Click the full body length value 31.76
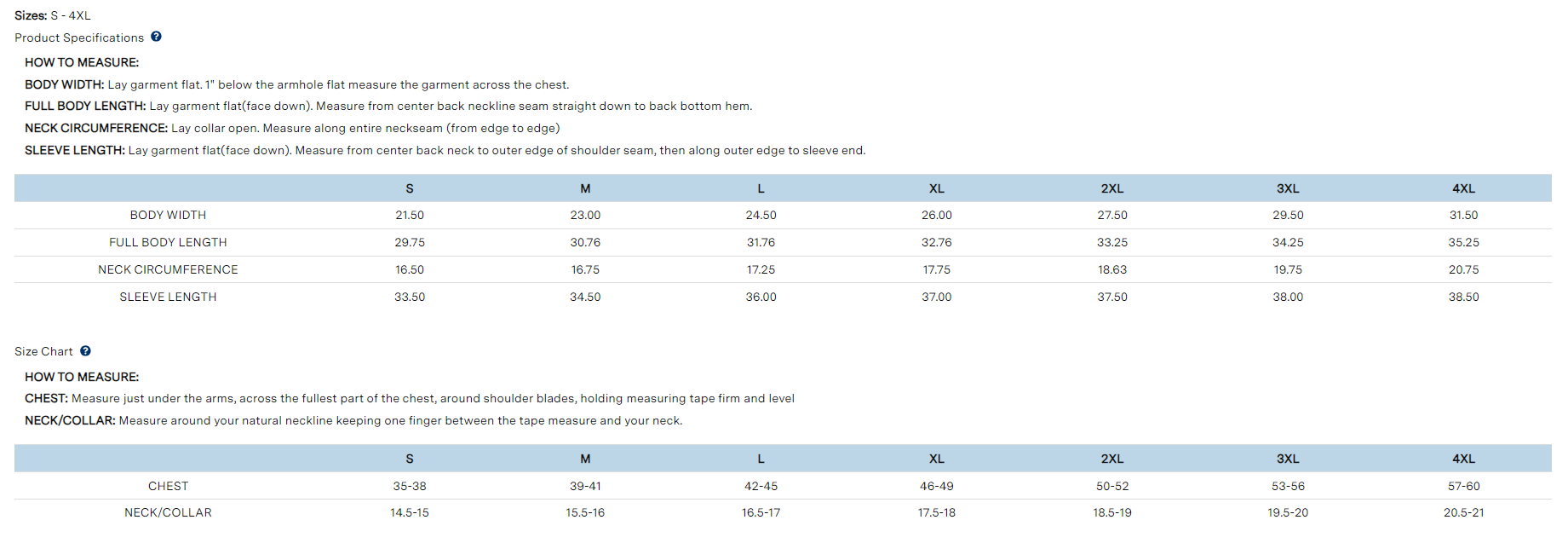1568x543 pixels. click(x=761, y=243)
